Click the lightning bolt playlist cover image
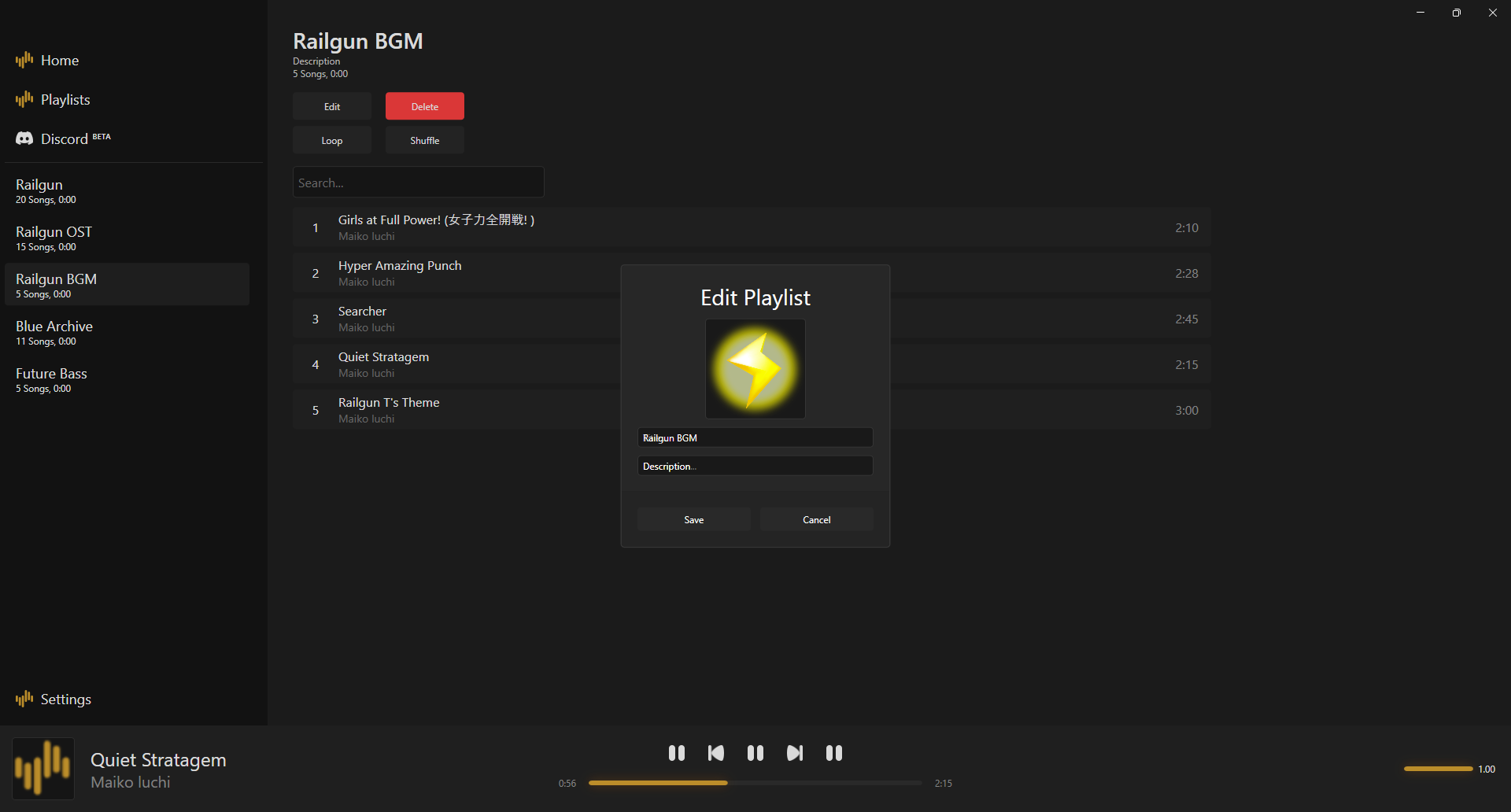Screen dimensions: 1511x812 tap(755, 369)
